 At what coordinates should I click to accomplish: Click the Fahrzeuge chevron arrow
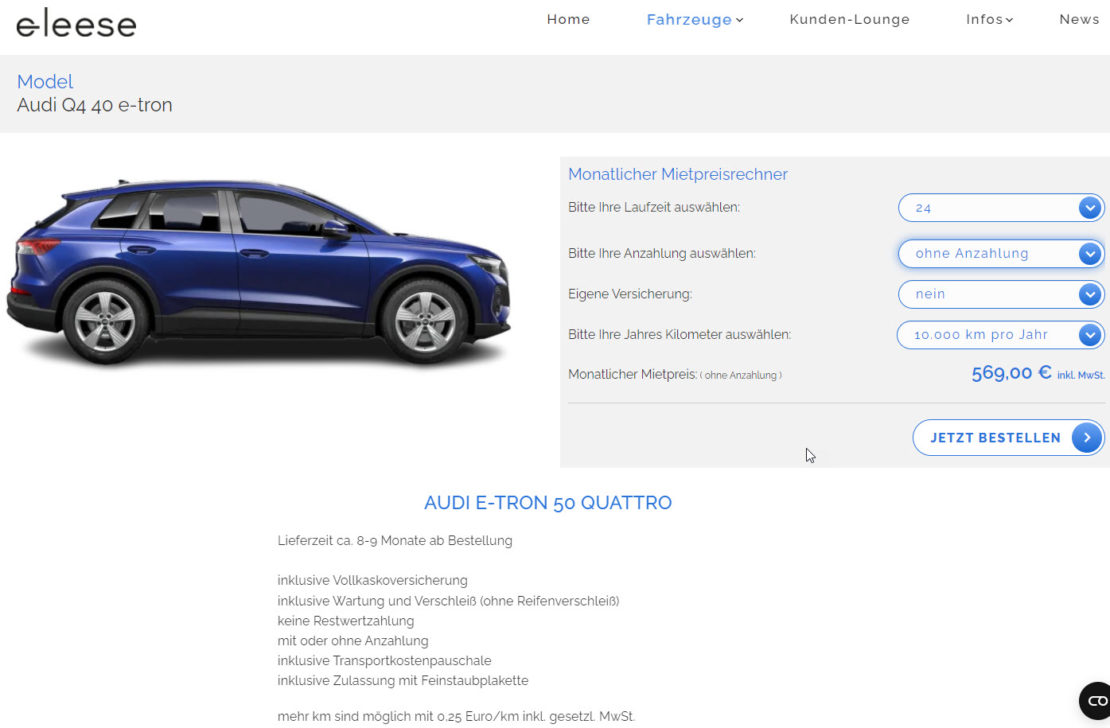(740, 20)
